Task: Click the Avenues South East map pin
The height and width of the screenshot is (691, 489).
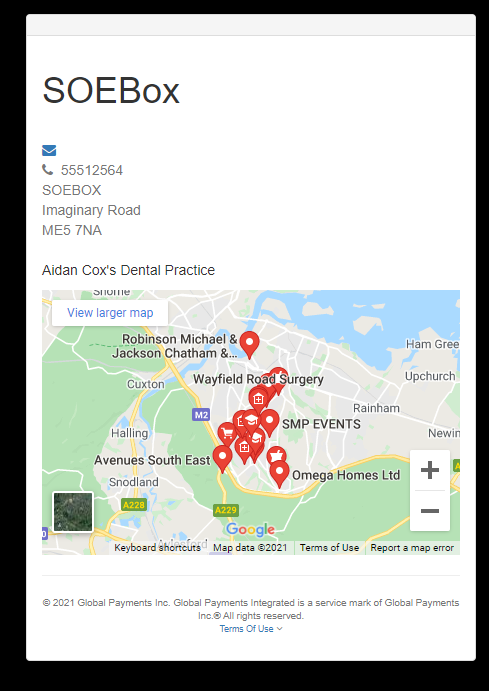Action: tap(222, 458)
